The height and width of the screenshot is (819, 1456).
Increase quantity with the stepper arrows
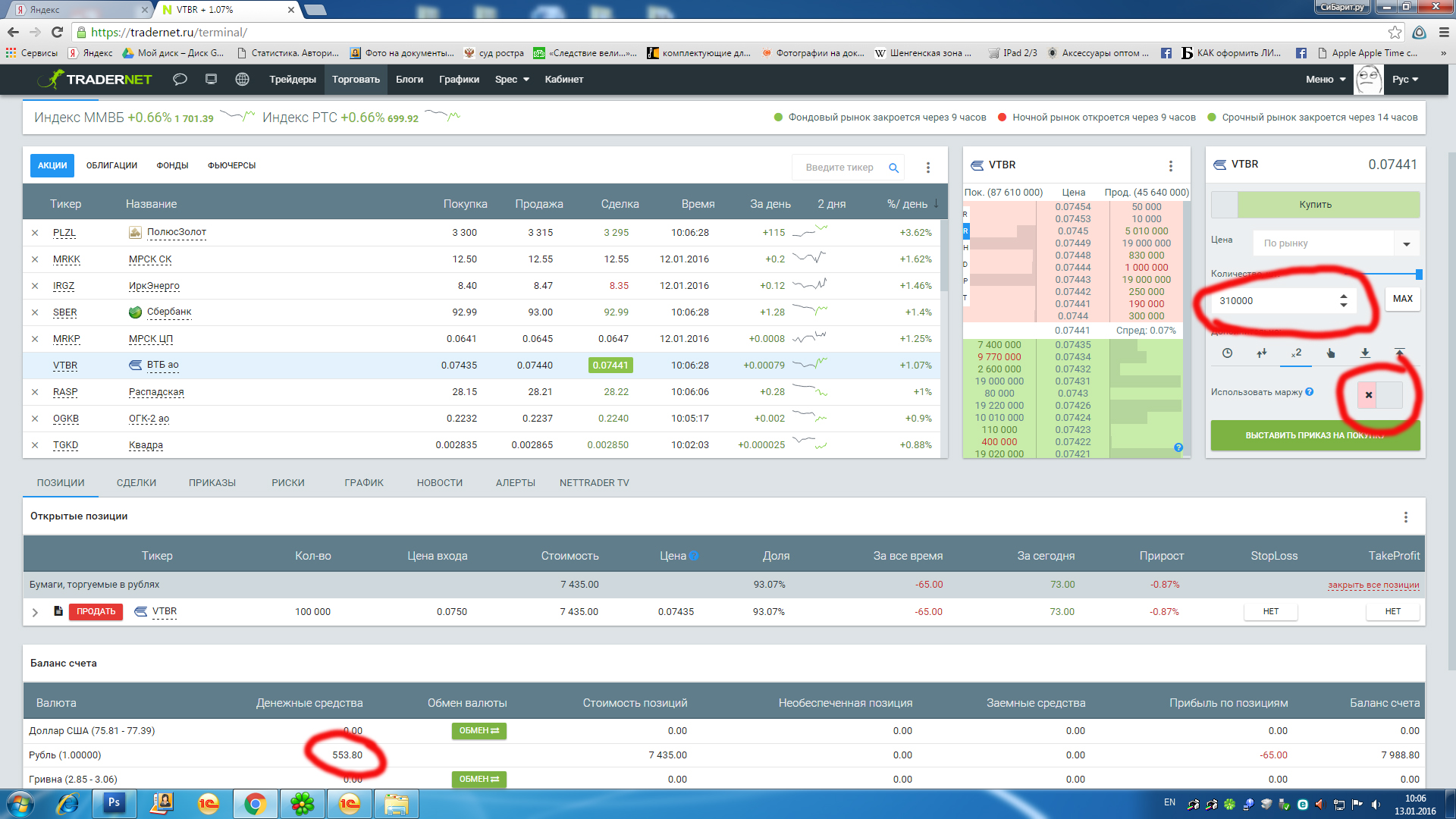[x=1343, y=297]
